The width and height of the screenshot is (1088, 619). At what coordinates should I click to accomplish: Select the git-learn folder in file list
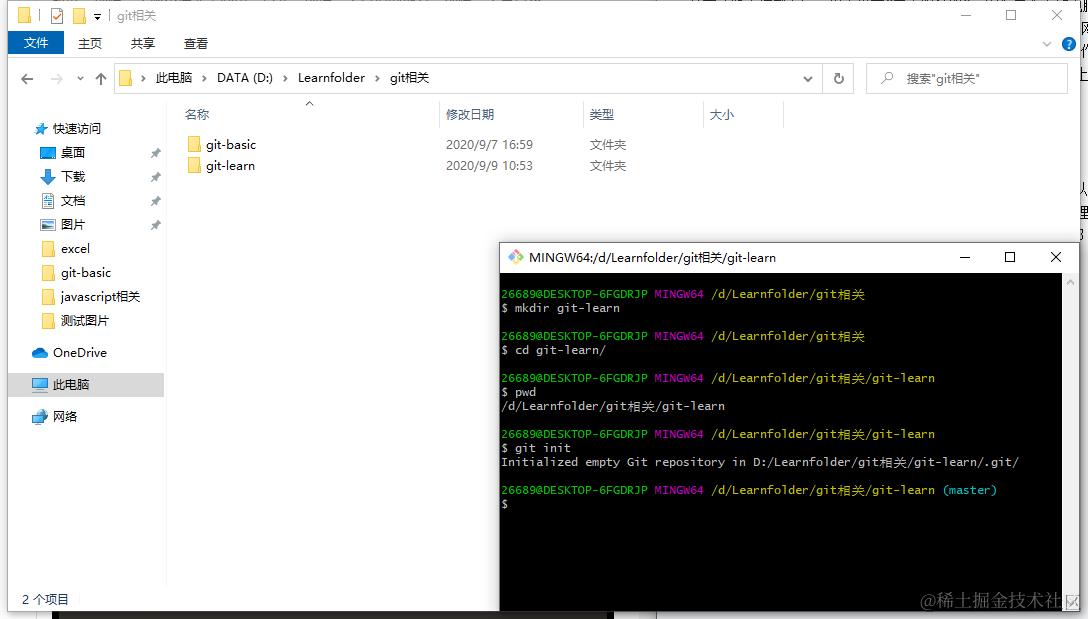pyautogui.click(x=230, y=165)
